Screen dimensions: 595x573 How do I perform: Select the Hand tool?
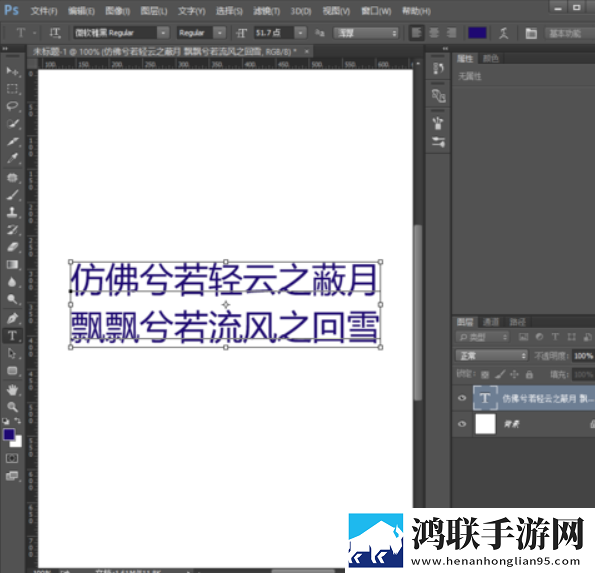[x=12, y=390]
